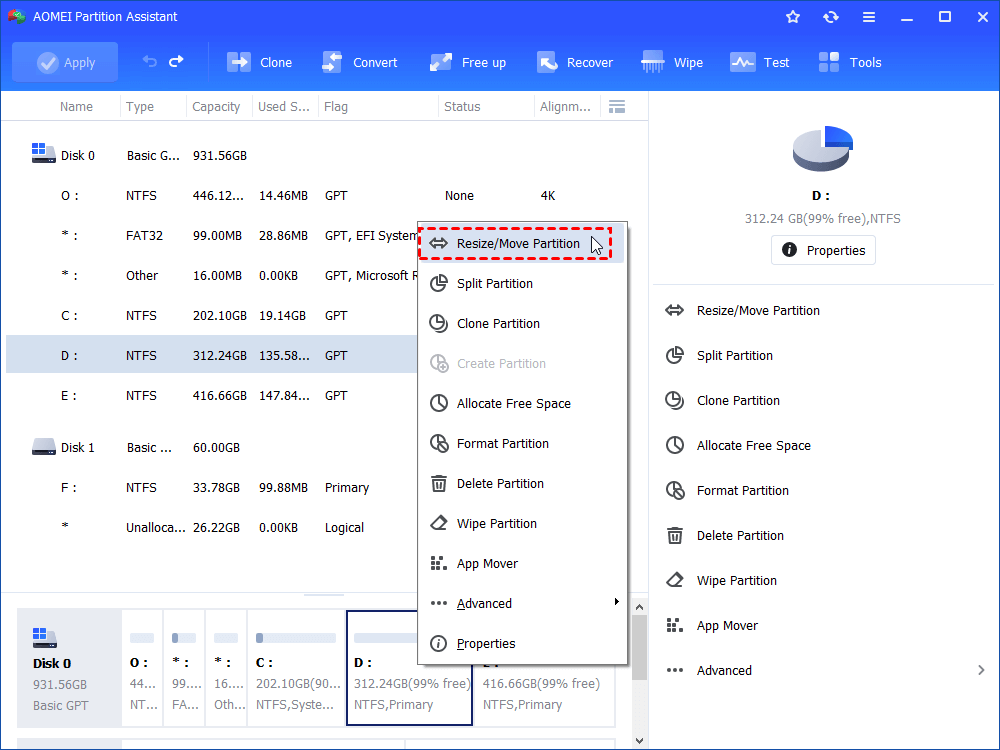Run the disk Test tool
The image size is (1000, 750).
pyautogui.click(x=760, y=61)
